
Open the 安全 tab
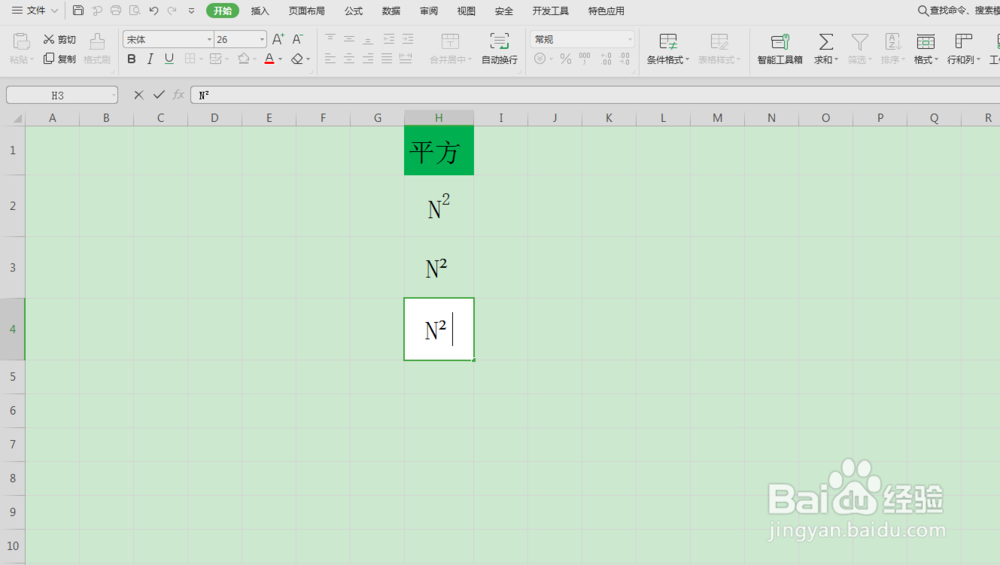tap(504, 11)
